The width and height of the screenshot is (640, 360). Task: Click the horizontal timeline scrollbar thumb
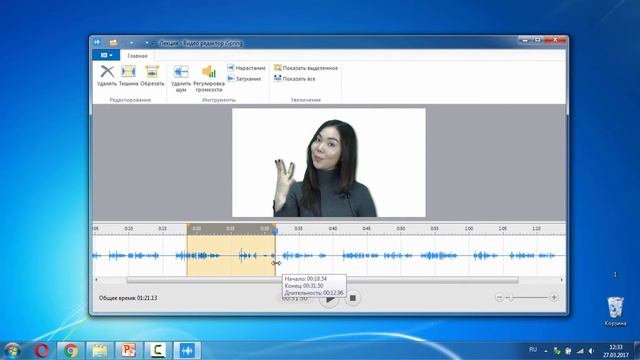point(322,280)
